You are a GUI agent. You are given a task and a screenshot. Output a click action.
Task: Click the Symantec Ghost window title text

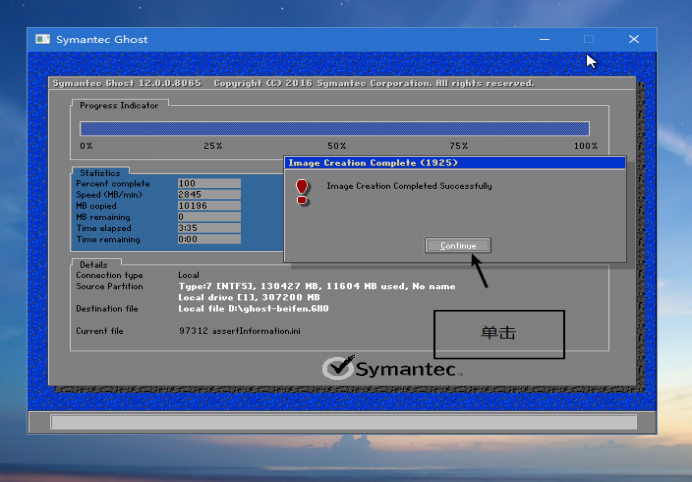click(x=102, y=39)
